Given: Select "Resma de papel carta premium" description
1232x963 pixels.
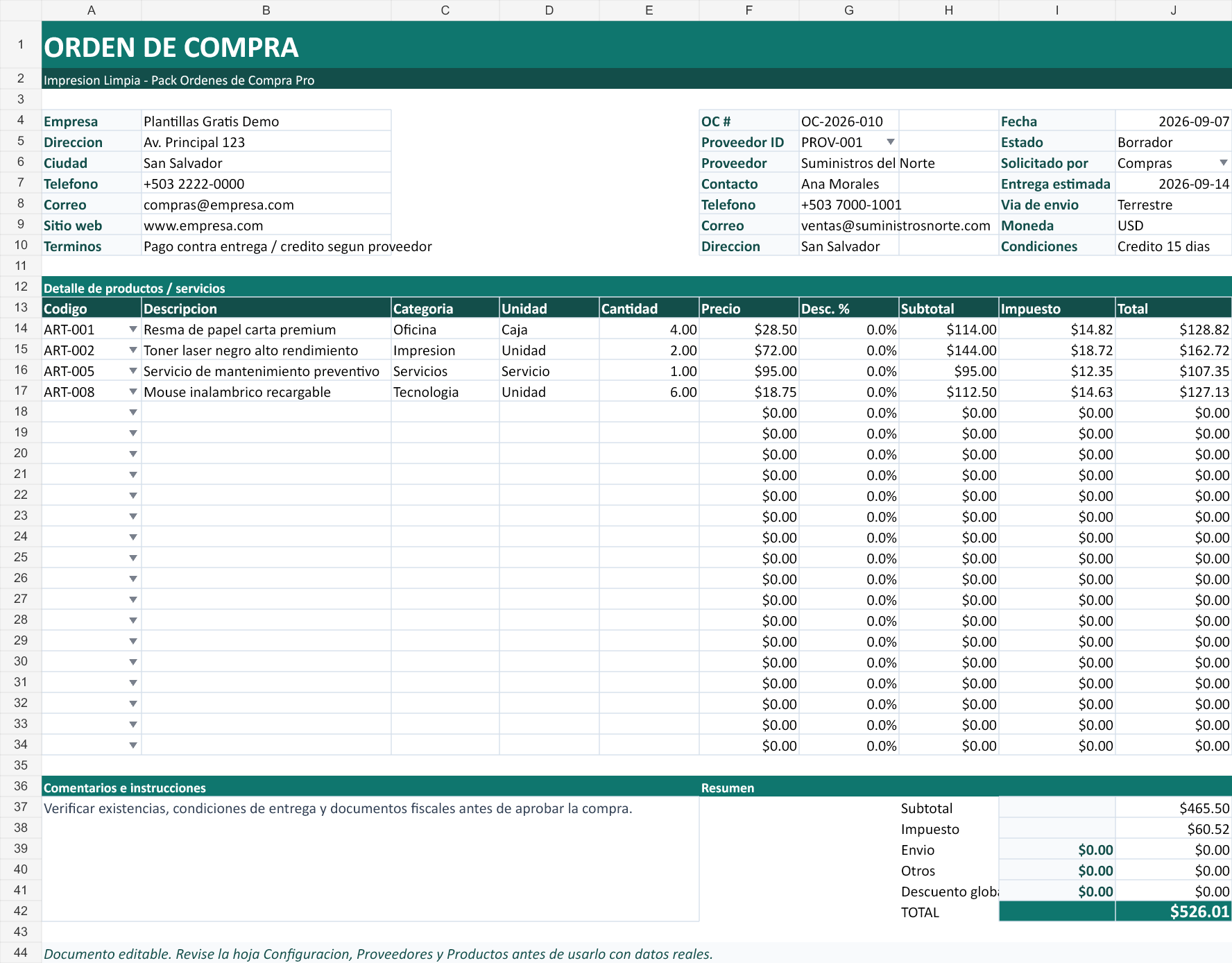Looking at the screenshot, I should (266, 329).
